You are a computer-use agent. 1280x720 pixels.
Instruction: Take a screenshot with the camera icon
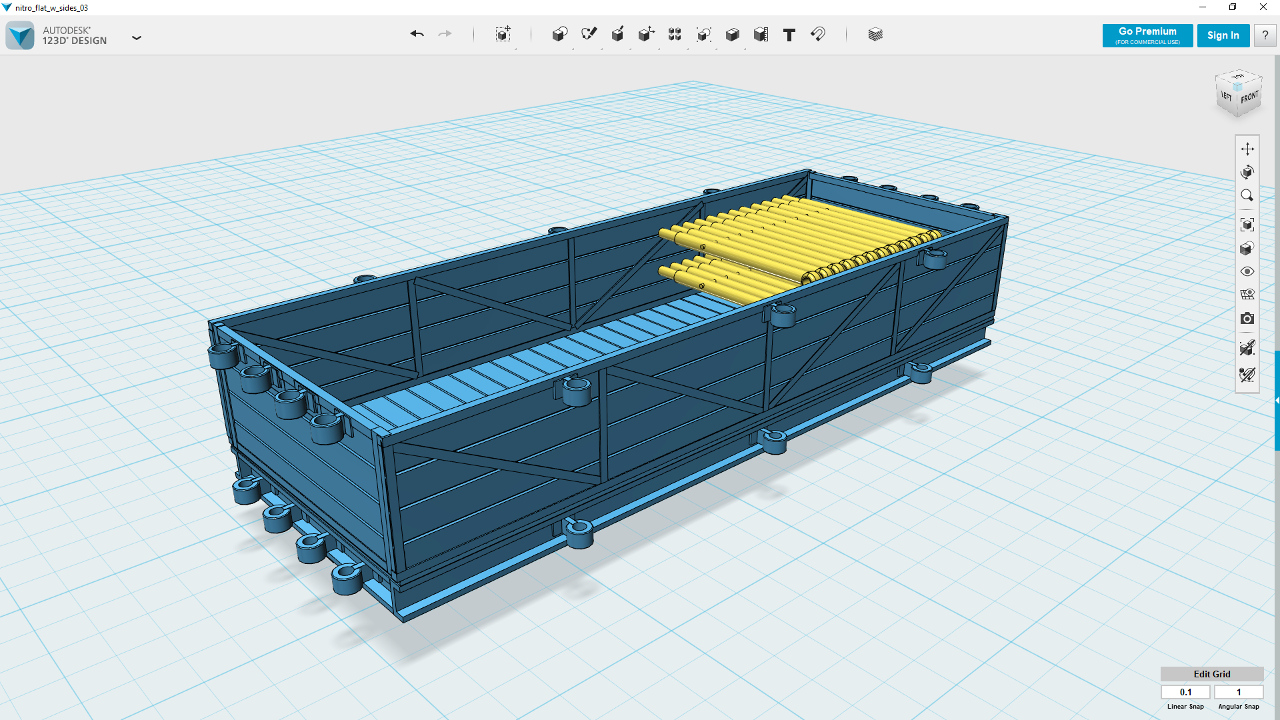[1247, 319]
